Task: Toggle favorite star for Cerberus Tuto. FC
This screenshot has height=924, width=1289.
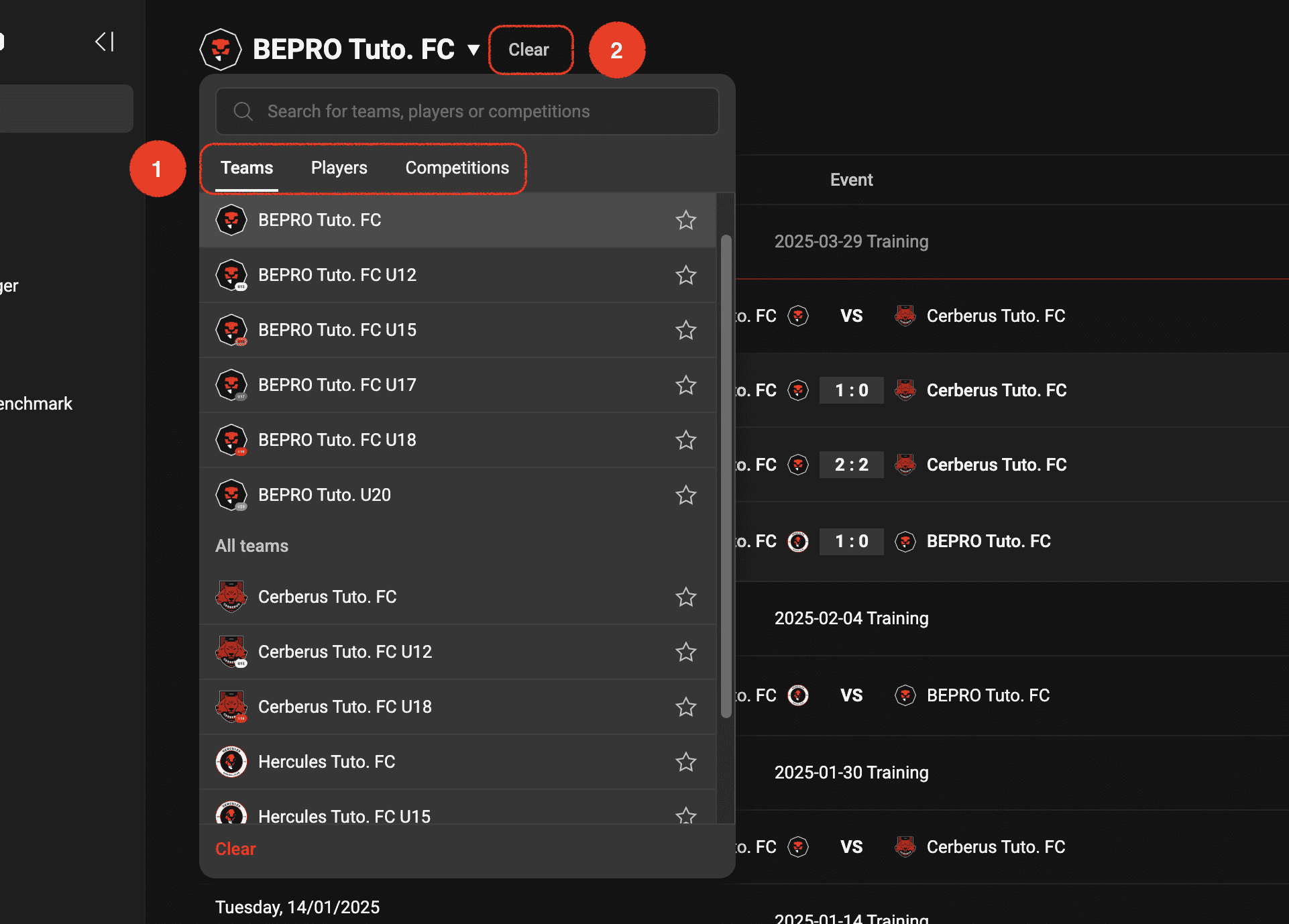Action: (685, 597)
